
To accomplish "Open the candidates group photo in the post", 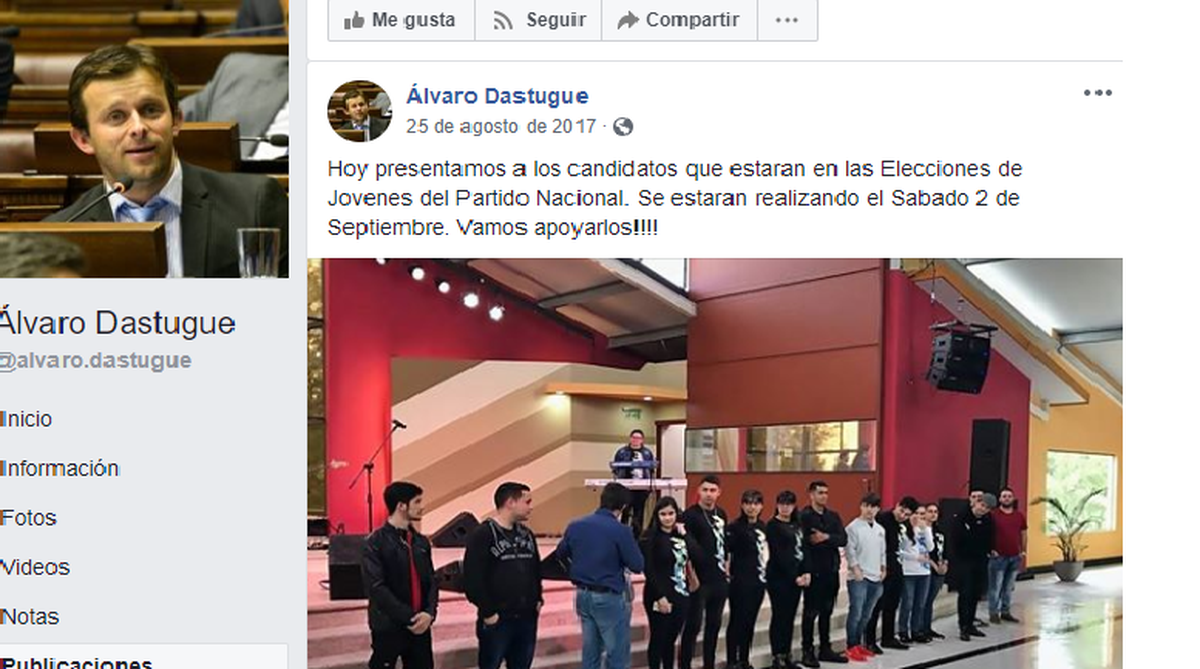I will click(714, 464).
